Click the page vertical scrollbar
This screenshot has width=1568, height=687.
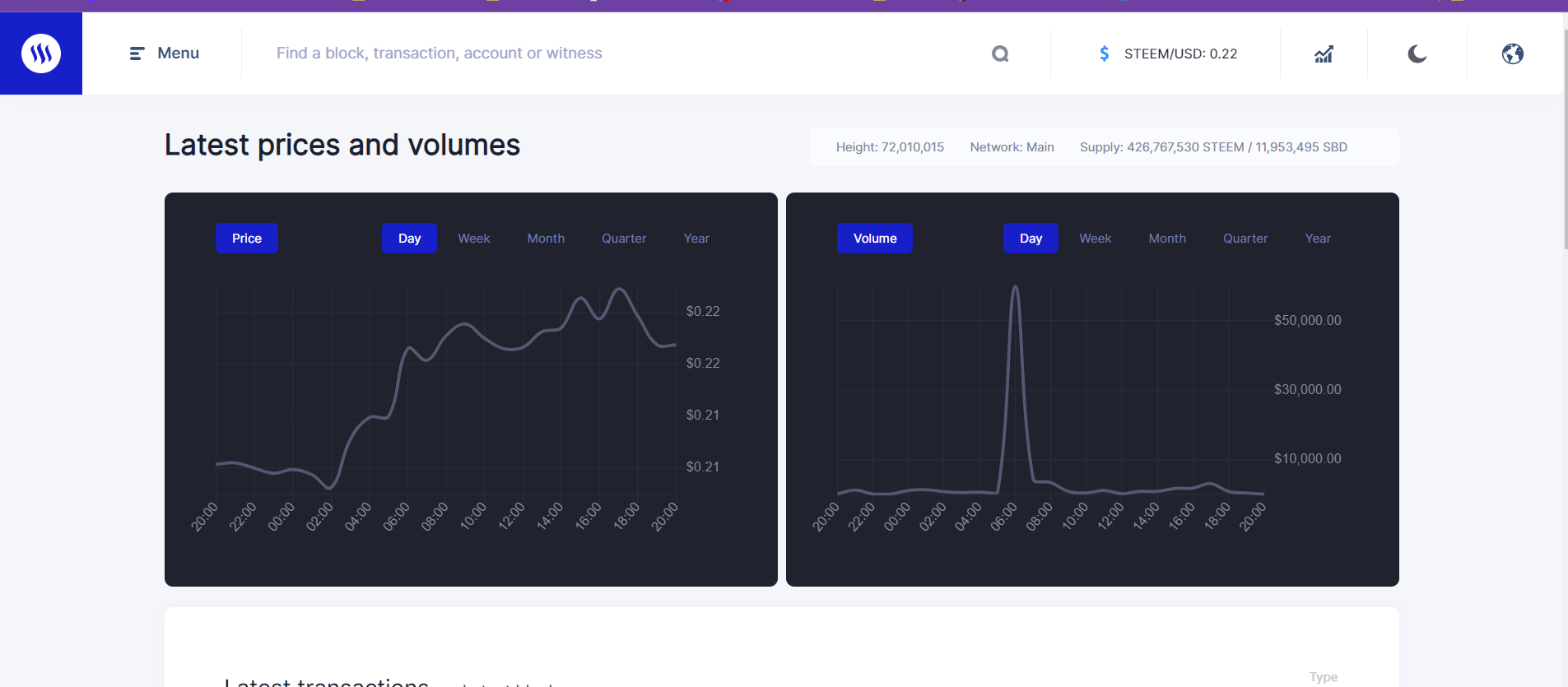click(x=1566, y=138)
